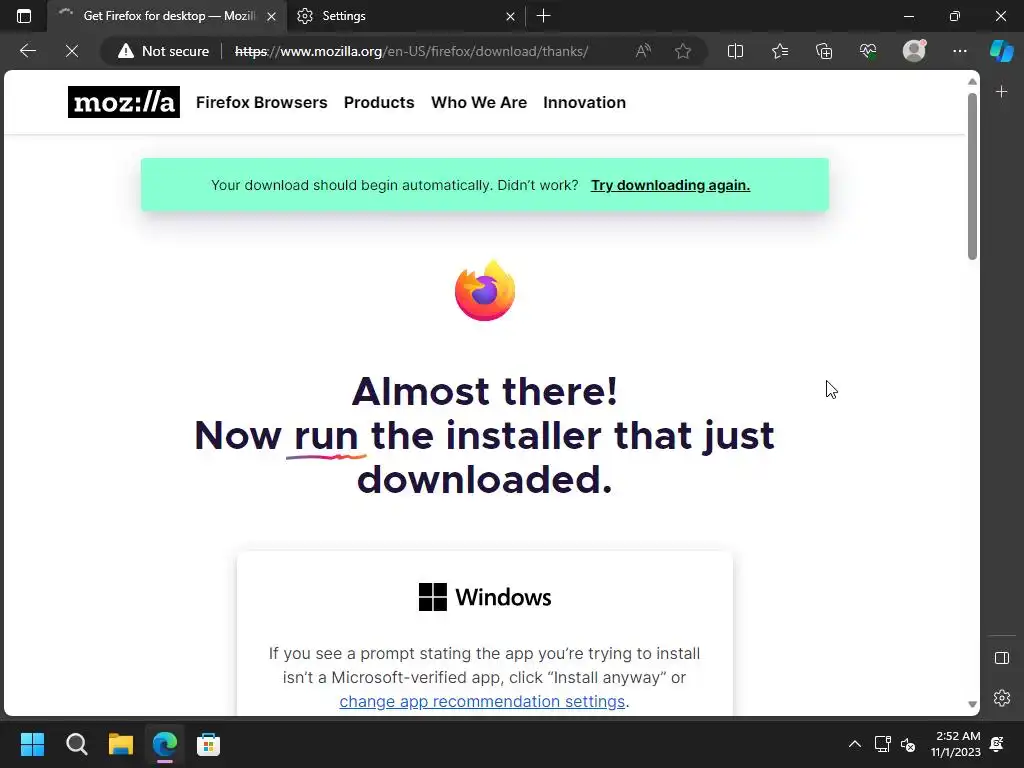The width and height of the screenshot is (1024, 768).
Task: Open the Products menu
Action: (x=379, y=103)
